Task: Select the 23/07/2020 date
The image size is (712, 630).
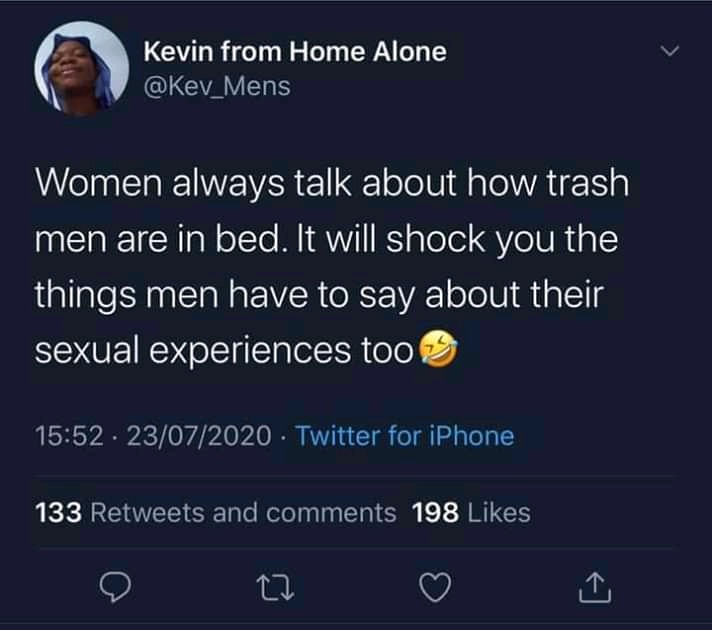Action: coord(199,436)
